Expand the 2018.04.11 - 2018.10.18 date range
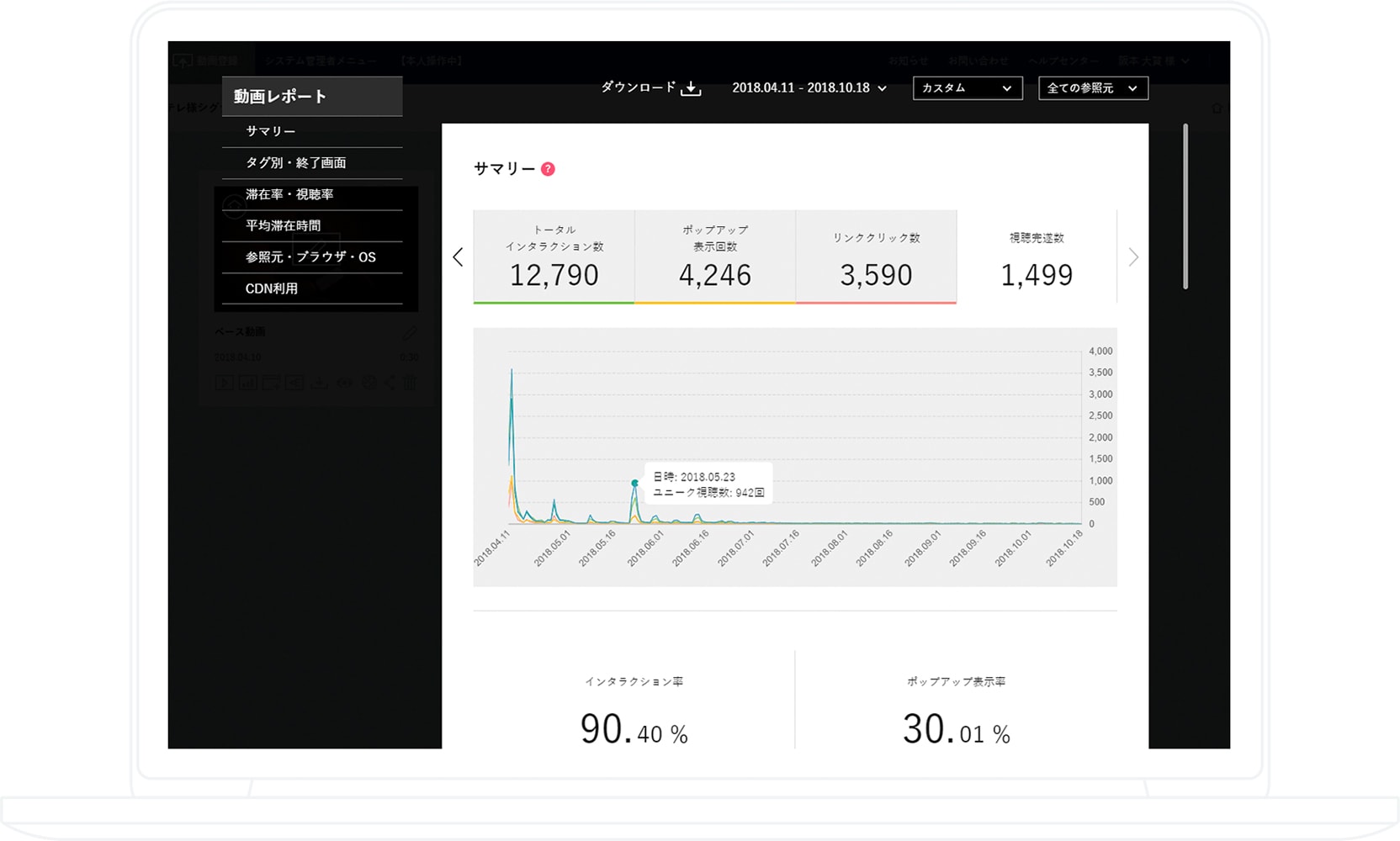 [809, 87]
